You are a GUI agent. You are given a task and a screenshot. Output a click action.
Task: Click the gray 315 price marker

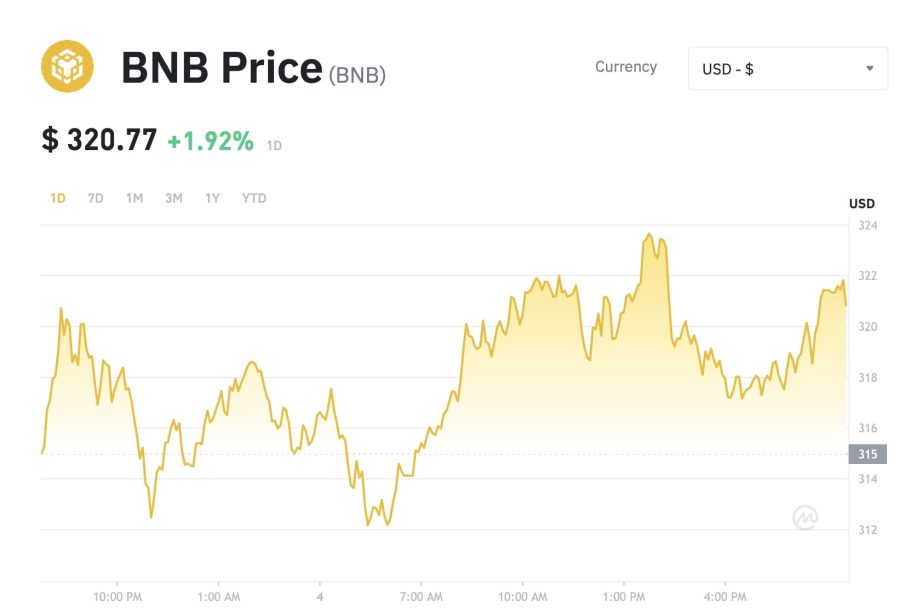[x=866, y=454]
